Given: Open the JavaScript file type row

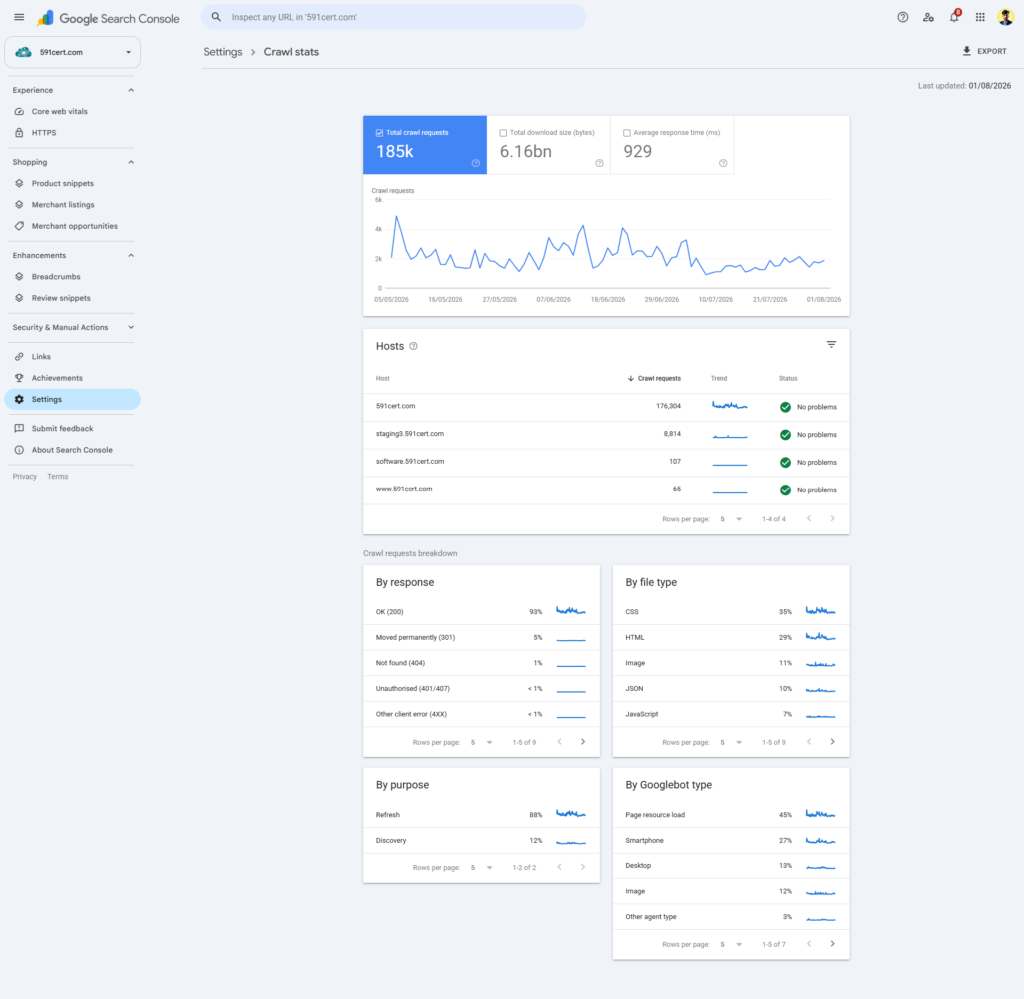Looking at the screenshot, I should (731, 714).
